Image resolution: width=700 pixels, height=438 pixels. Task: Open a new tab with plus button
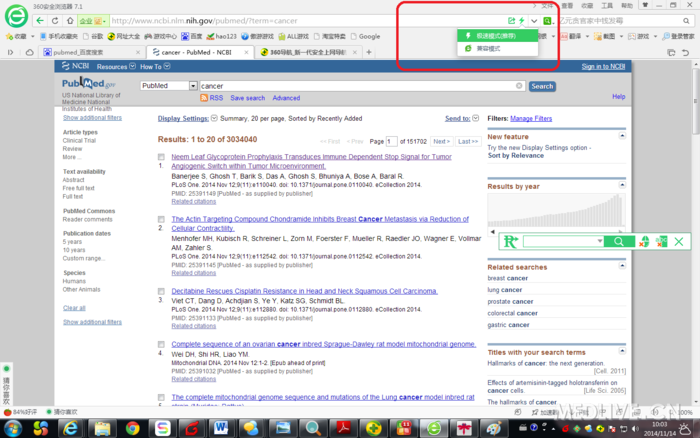[369, 52]
